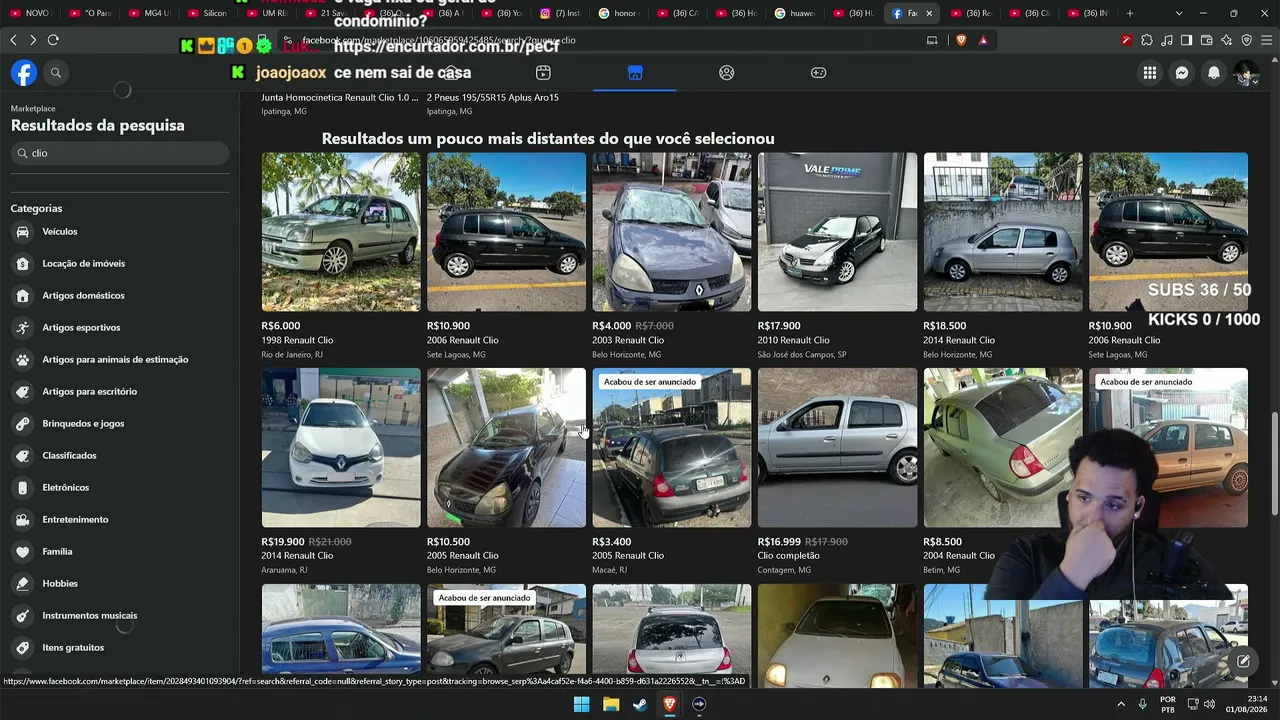This screenshot has height=720, width=1280.
Task: Show hidden system tray icons
Action: pyautogui.click(x=1123, y=704)
